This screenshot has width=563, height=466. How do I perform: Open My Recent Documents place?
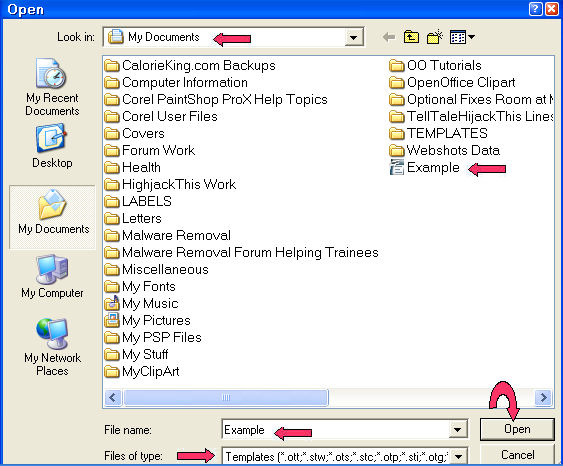click(x=52, y=87)
